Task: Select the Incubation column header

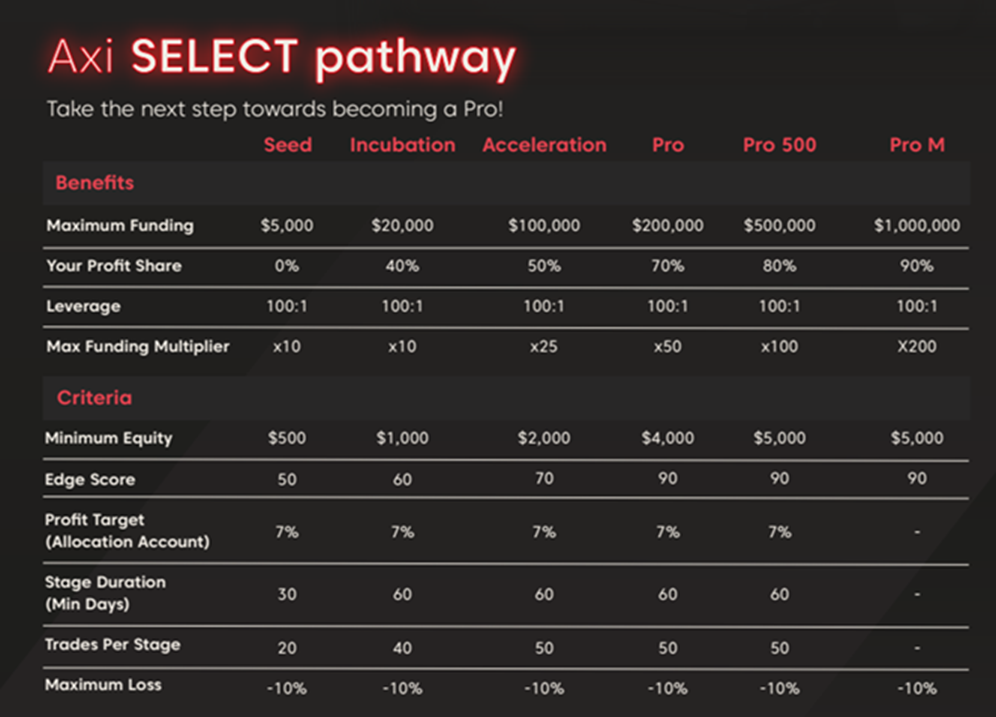Action: click(402, 145)
